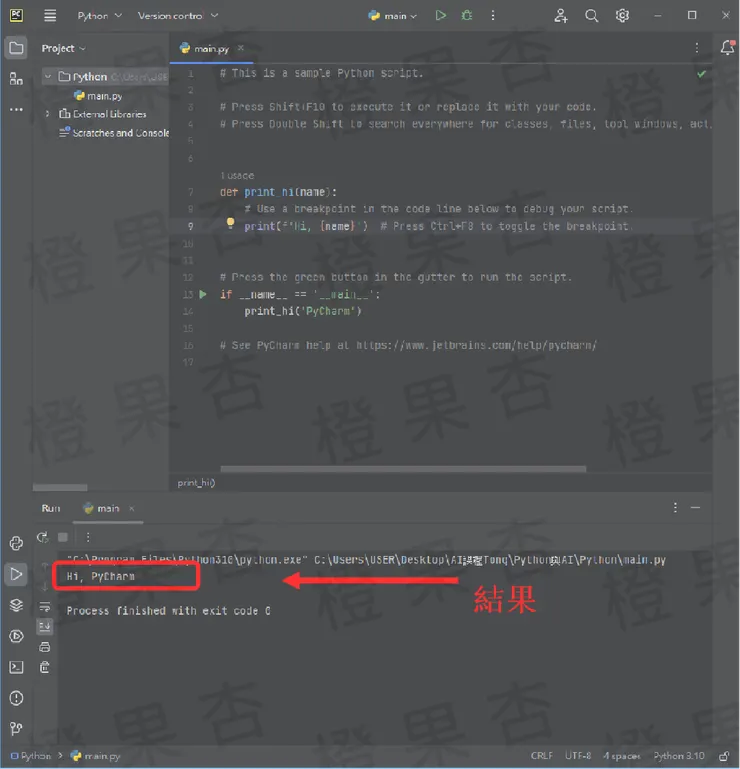Open IDE settings gear
Viewport: 740px width, 769px height.
pos(622,16)
